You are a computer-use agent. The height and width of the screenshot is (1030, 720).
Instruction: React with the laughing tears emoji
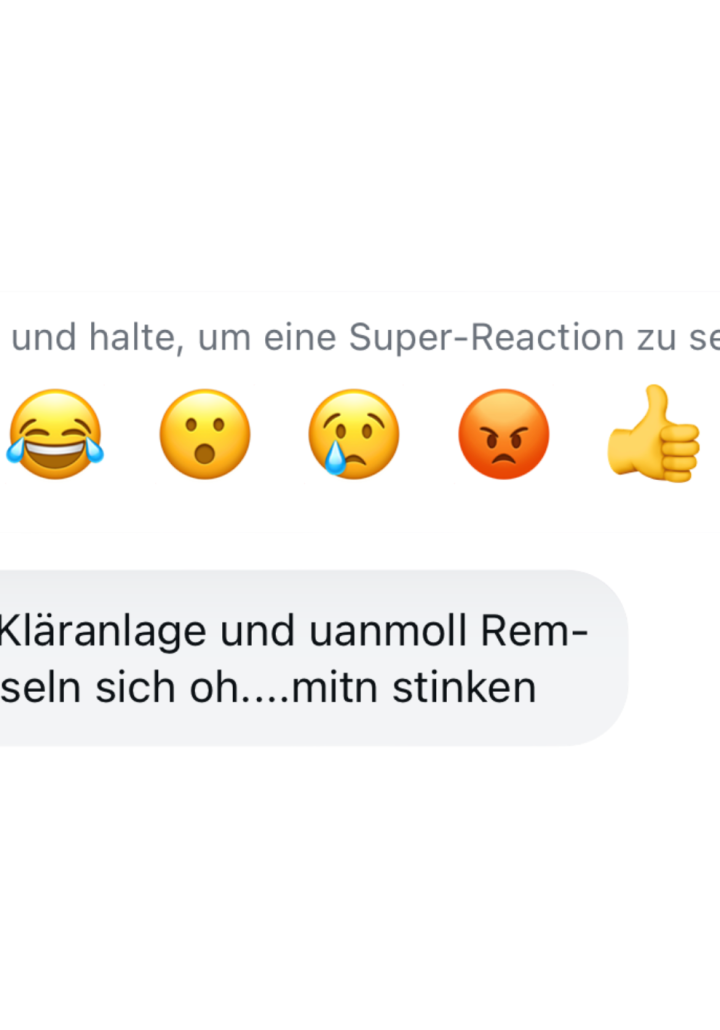pos(55,434)
